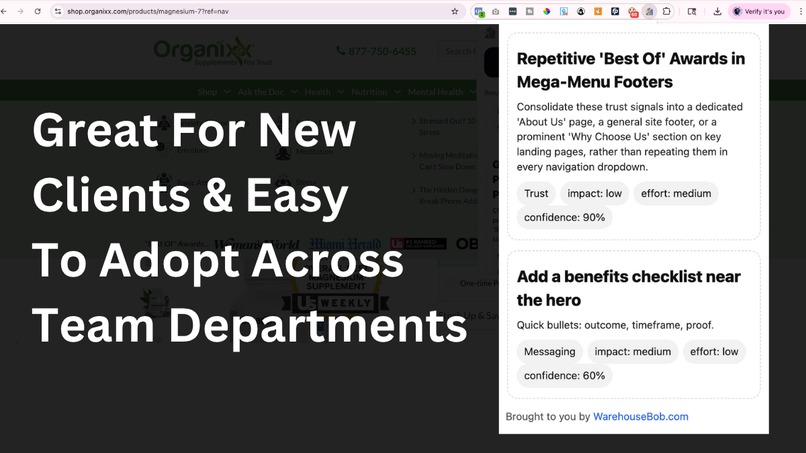Click the Verify it's you profile button
The height and width of the screenshot is (453, 806).
(x=760, y=11)
